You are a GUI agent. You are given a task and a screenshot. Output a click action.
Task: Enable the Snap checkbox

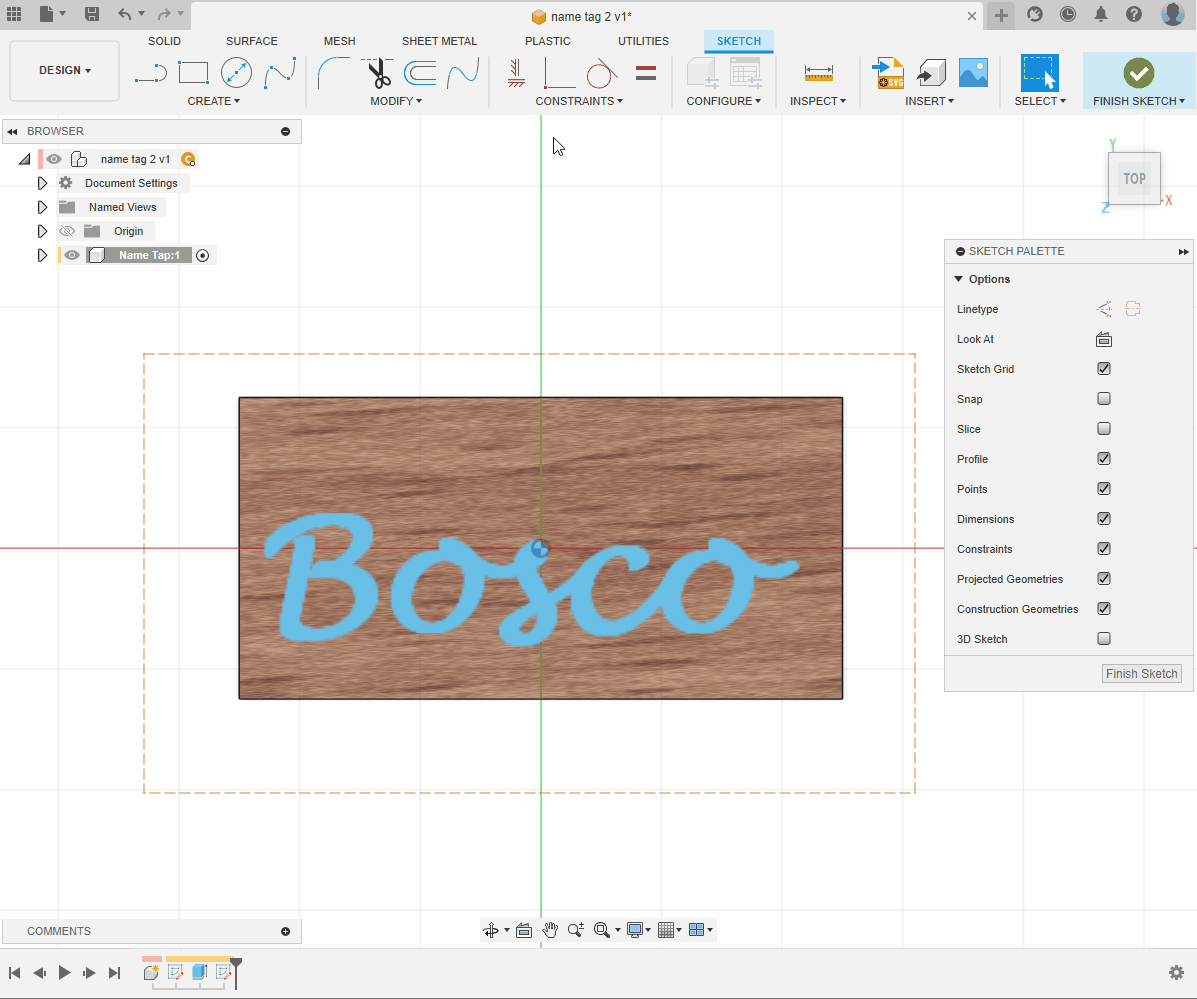pos(1104,399)
